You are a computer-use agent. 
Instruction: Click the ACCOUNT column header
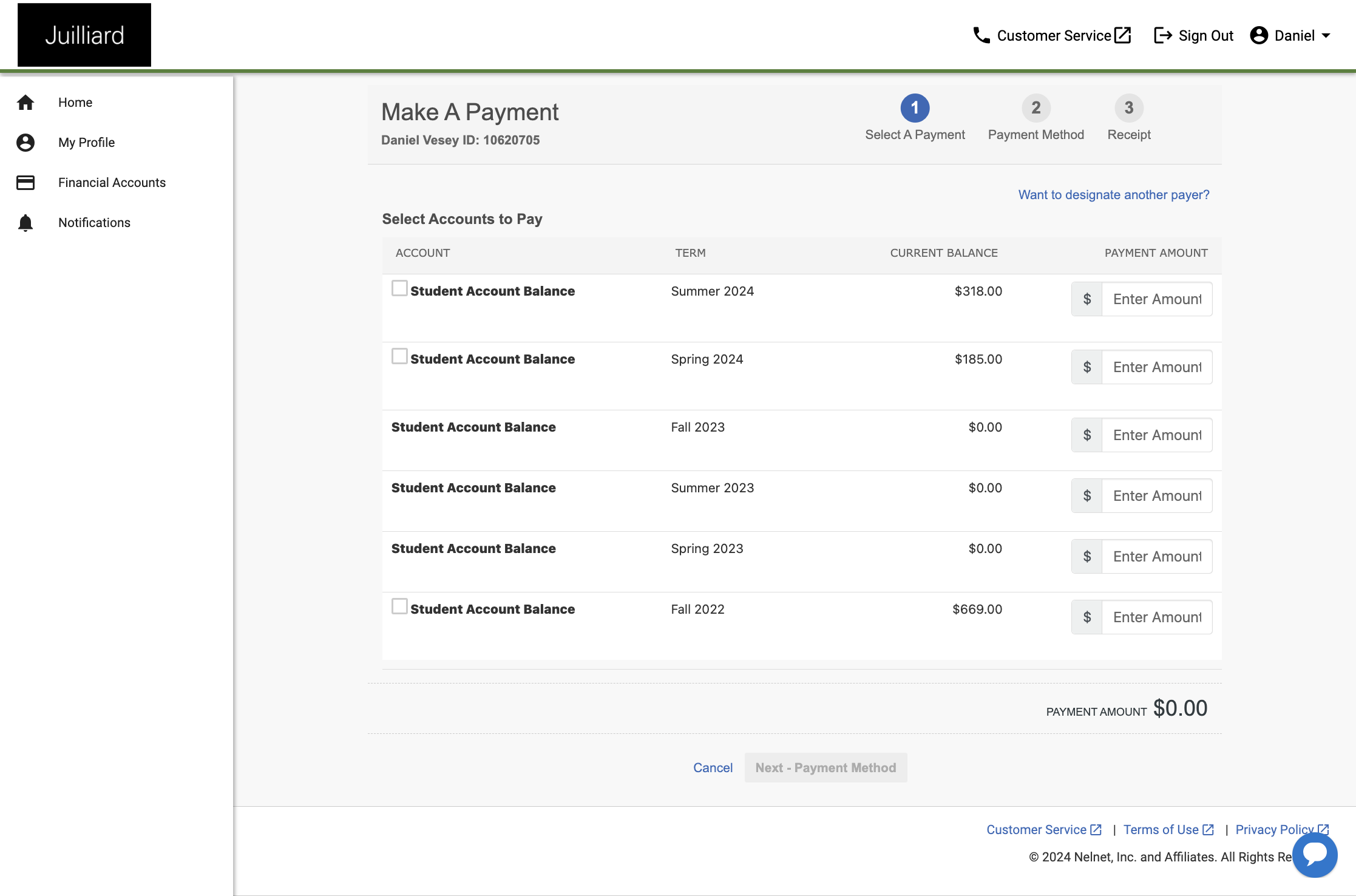pyautogui.click(x=422, y=253)
